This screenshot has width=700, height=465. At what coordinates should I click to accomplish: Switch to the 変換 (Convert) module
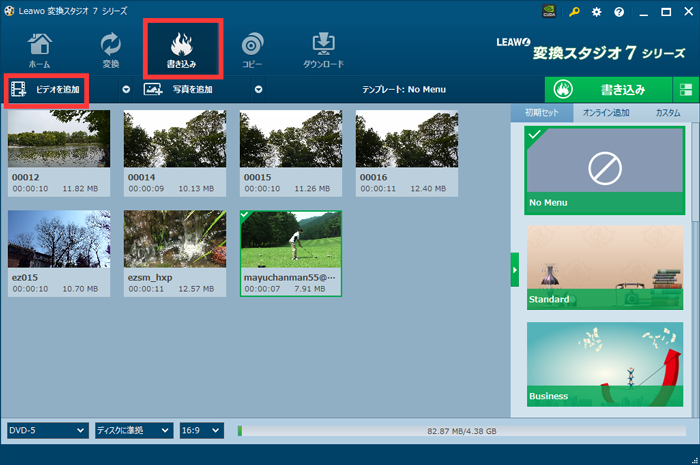coord(111,50)
